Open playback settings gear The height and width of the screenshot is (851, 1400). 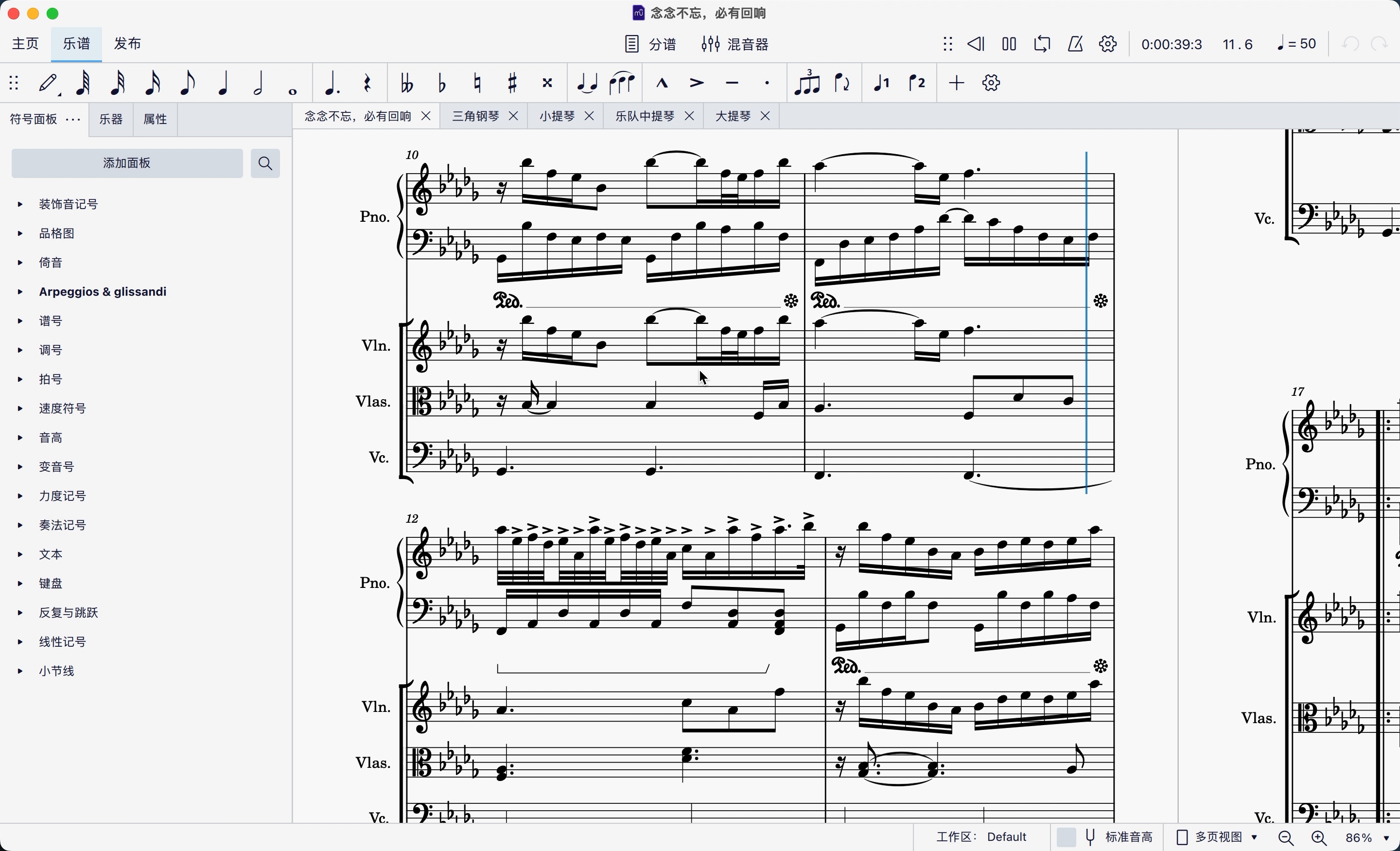1108,44
